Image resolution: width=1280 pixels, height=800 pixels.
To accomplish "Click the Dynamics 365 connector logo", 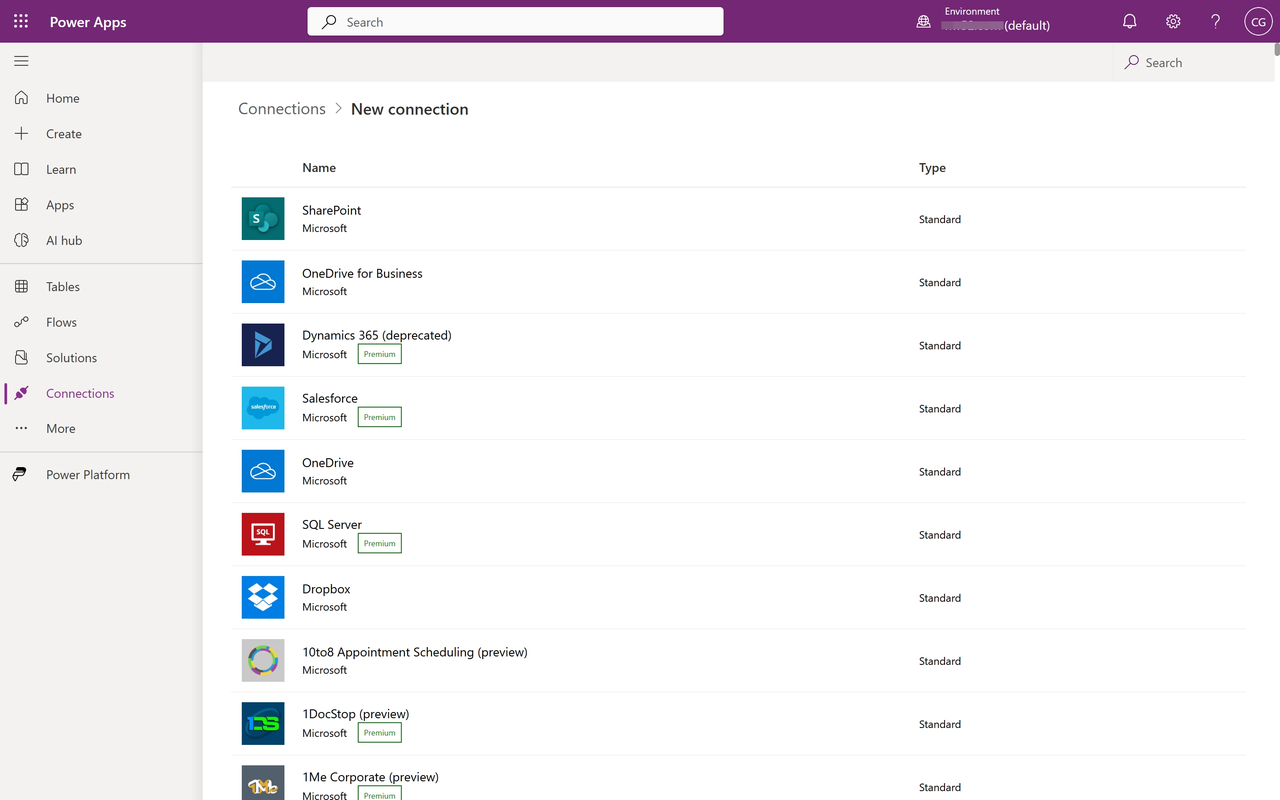I will pyautogui.click(x=263, y=344).
